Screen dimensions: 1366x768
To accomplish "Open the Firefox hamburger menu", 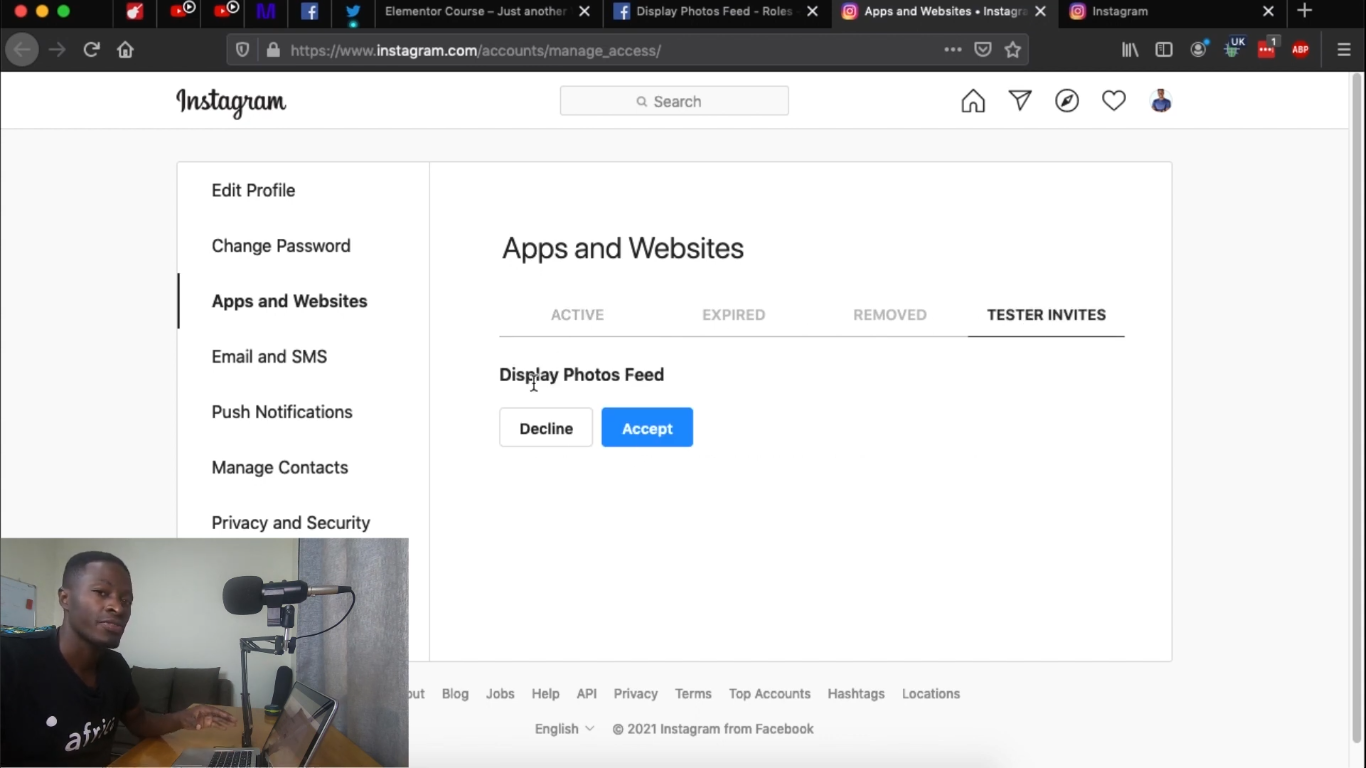I will (1344, 49).
